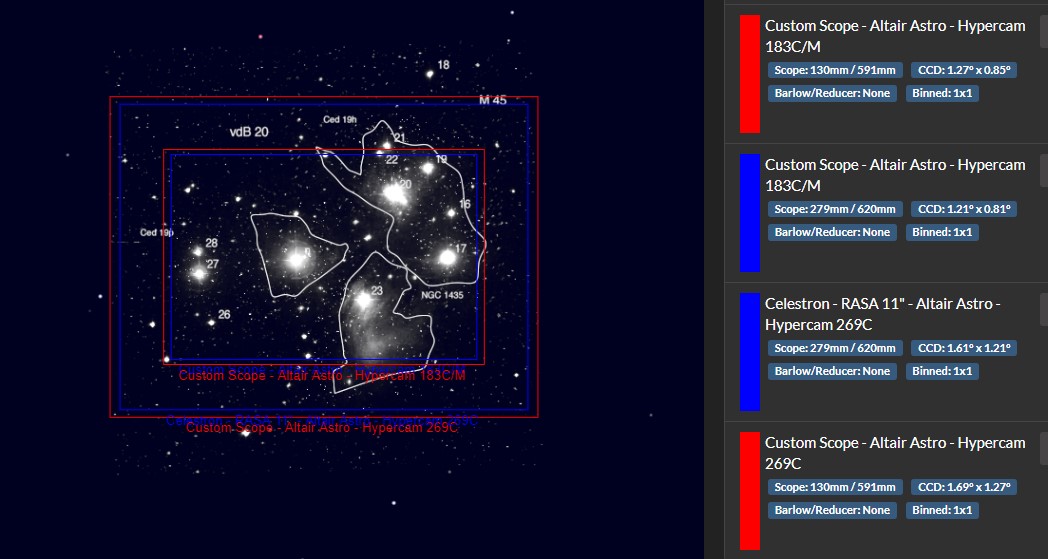Viewport: 1048px width, 559px height.
Task: Click 'Scope: 279mm / 620mm' in the 1.21° x 0.81° card
Action: click(x=835, y=209)
